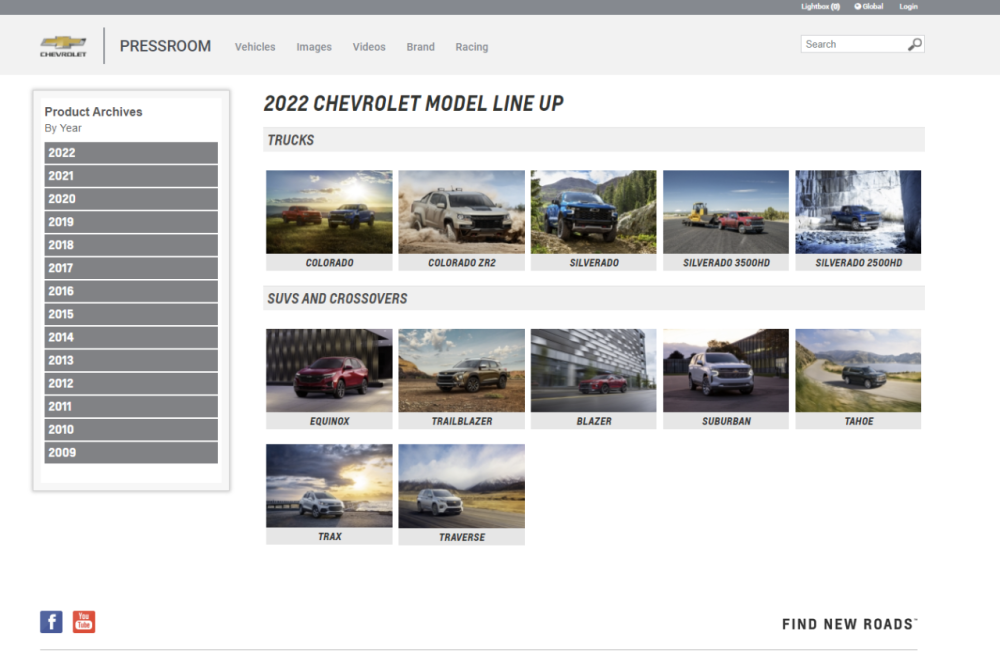Select the Silverado 2500HD thumbnail
The height and width of the screenshot is (651, 1000).
tap(858, 212)
